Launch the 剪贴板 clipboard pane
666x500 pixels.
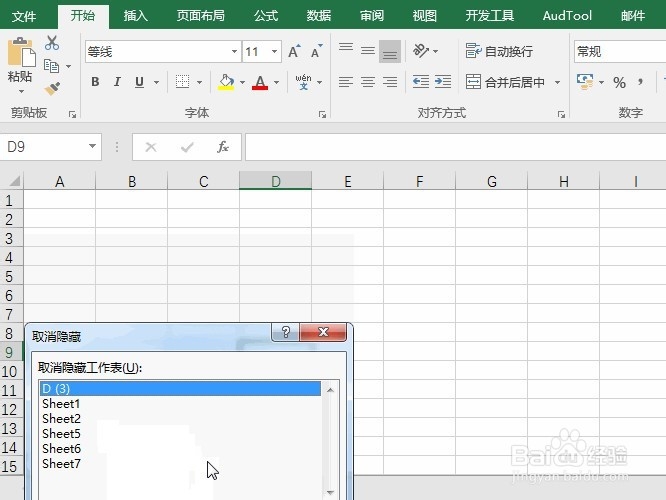[72, 114]
